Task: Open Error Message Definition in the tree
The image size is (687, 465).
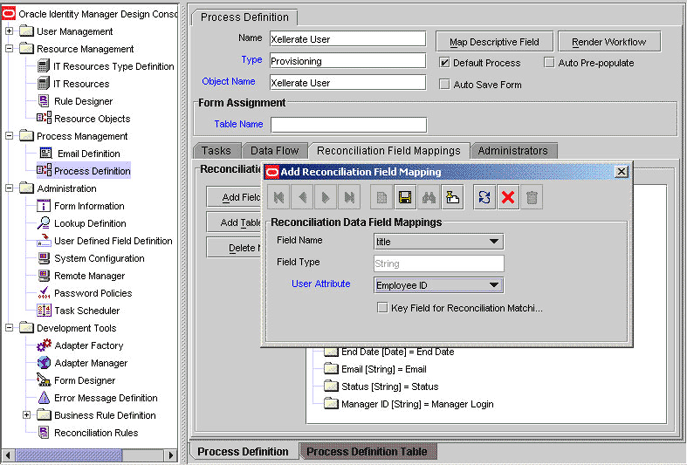Action: (97, 398)
